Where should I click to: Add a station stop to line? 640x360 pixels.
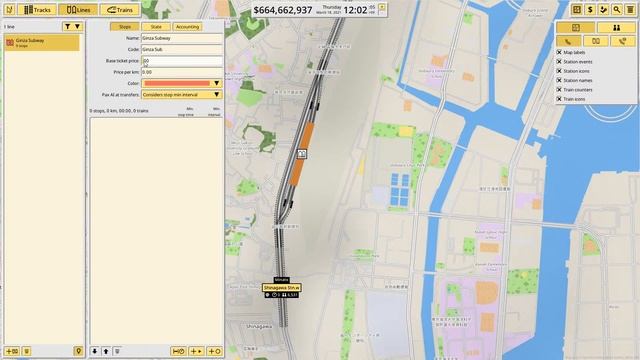(214, 351)
